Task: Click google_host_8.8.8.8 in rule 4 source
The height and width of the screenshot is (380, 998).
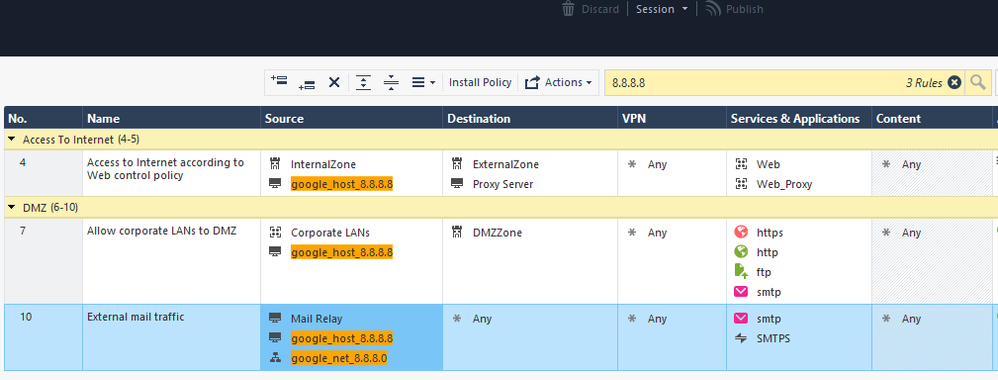Action: [342, 184]
